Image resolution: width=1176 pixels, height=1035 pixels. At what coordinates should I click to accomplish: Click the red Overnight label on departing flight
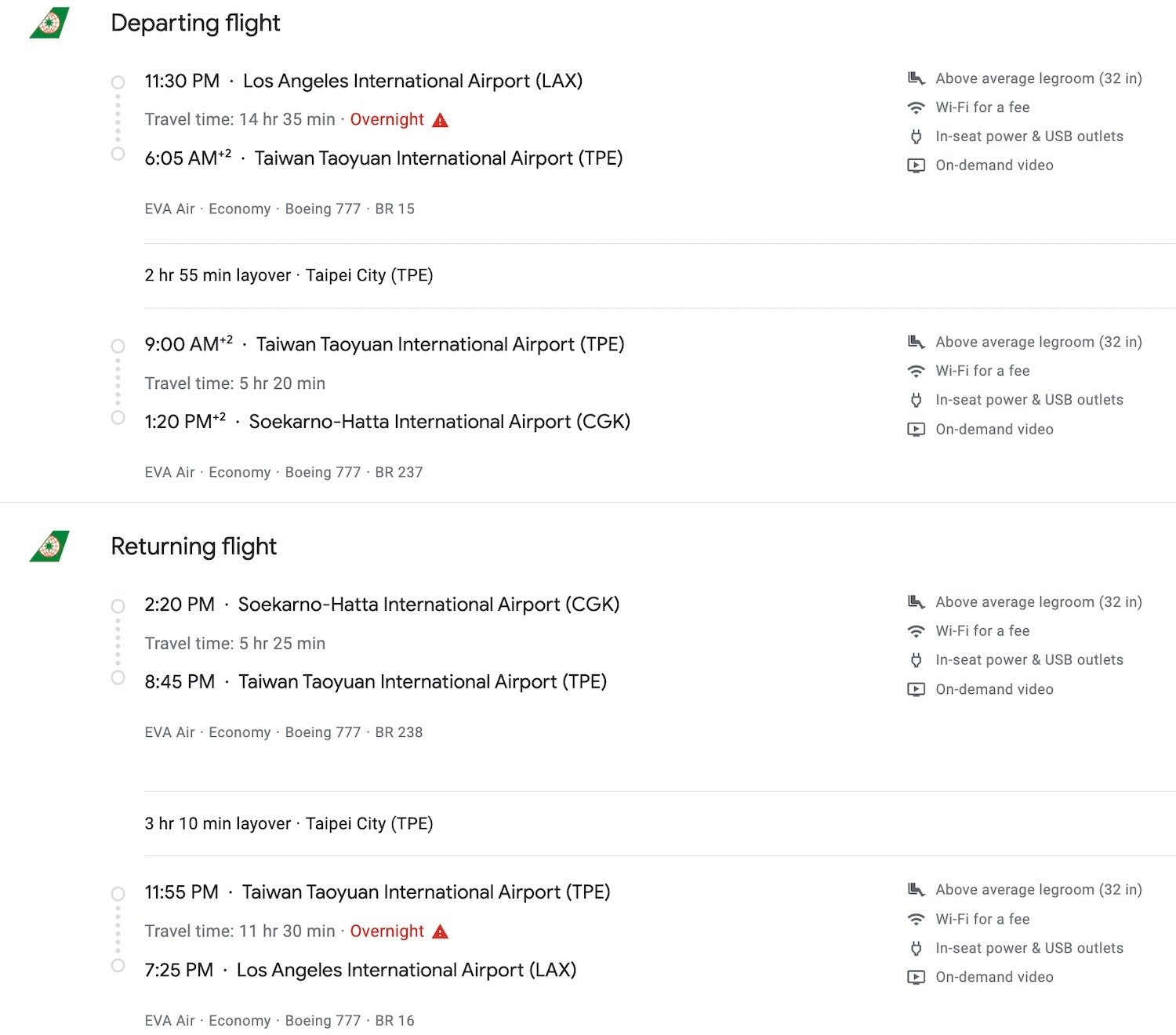pos(387,119)
